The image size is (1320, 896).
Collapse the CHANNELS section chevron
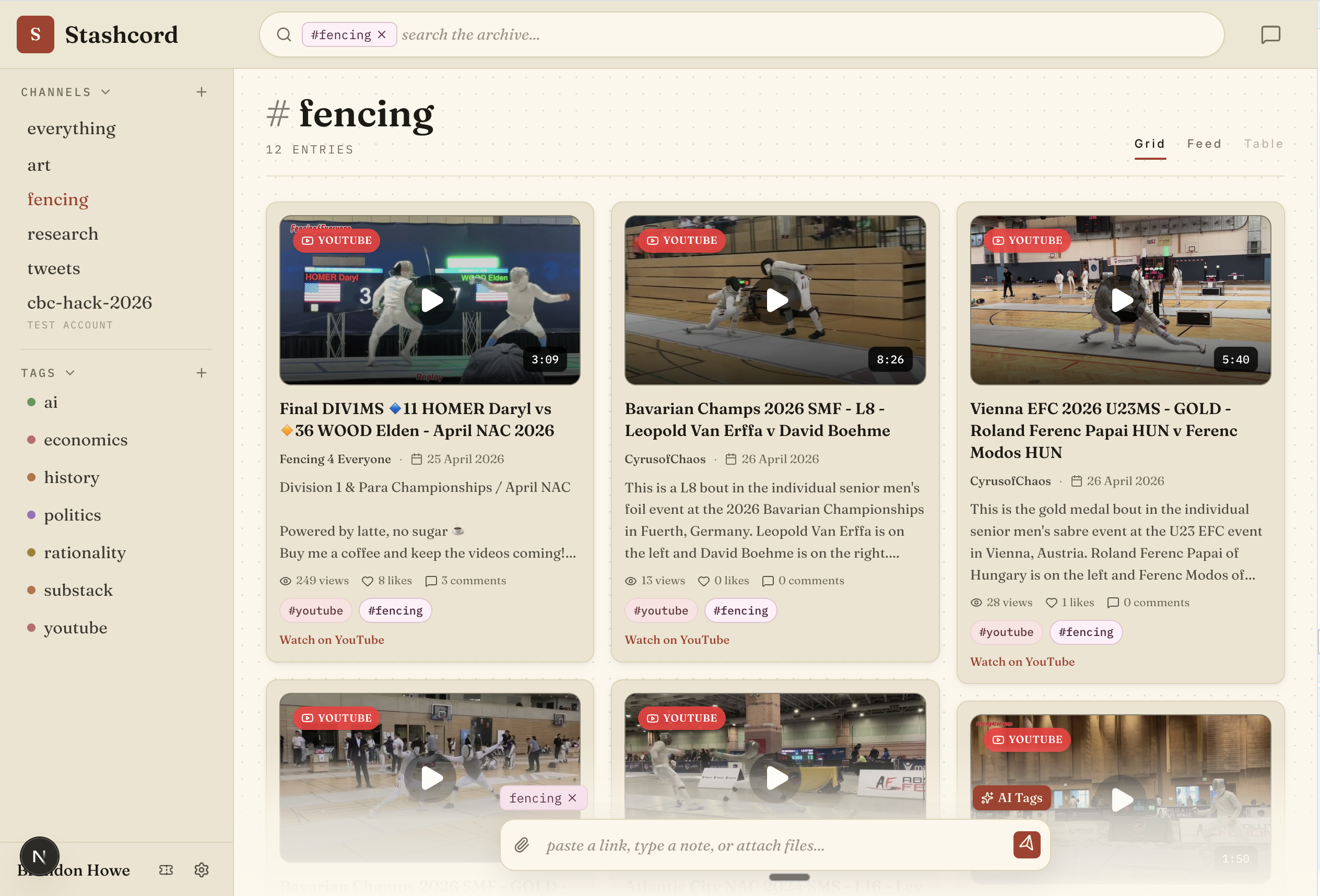click(x=105, y=92)
